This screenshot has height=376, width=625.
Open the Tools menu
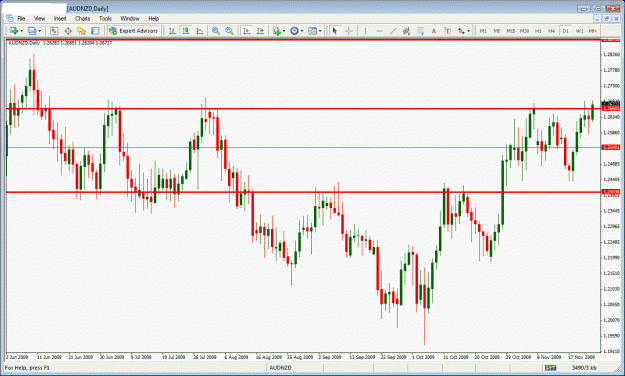105,18
